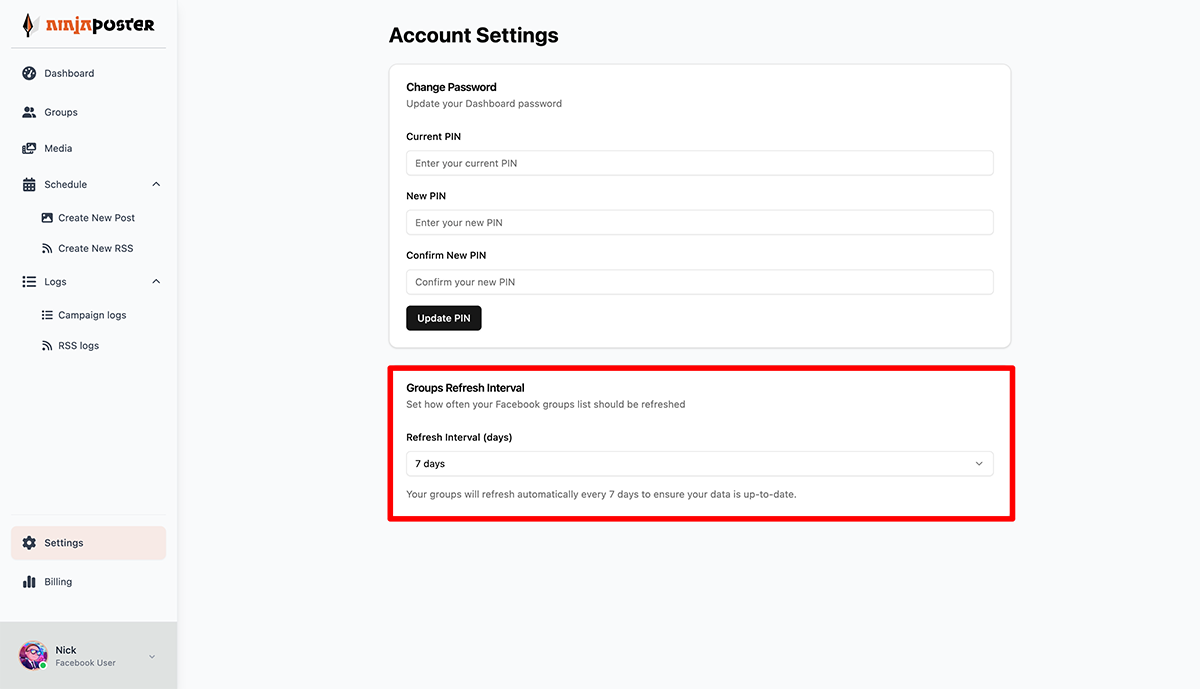The image size is (1200, 689).
Task: Click the Change Password title
Action: coord(451,87)
